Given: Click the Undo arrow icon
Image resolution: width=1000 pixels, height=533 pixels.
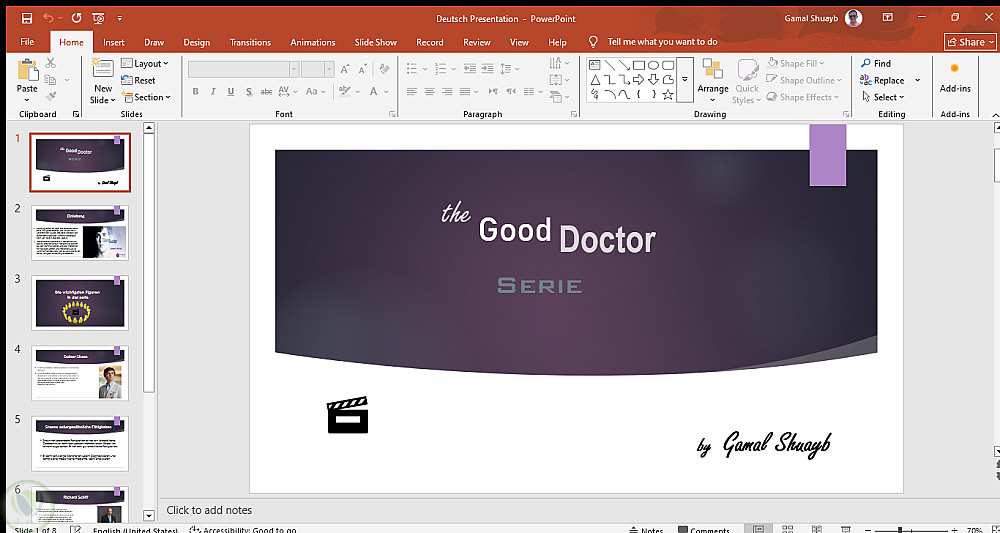Looking at the screenshot, I should coord(48,18).
